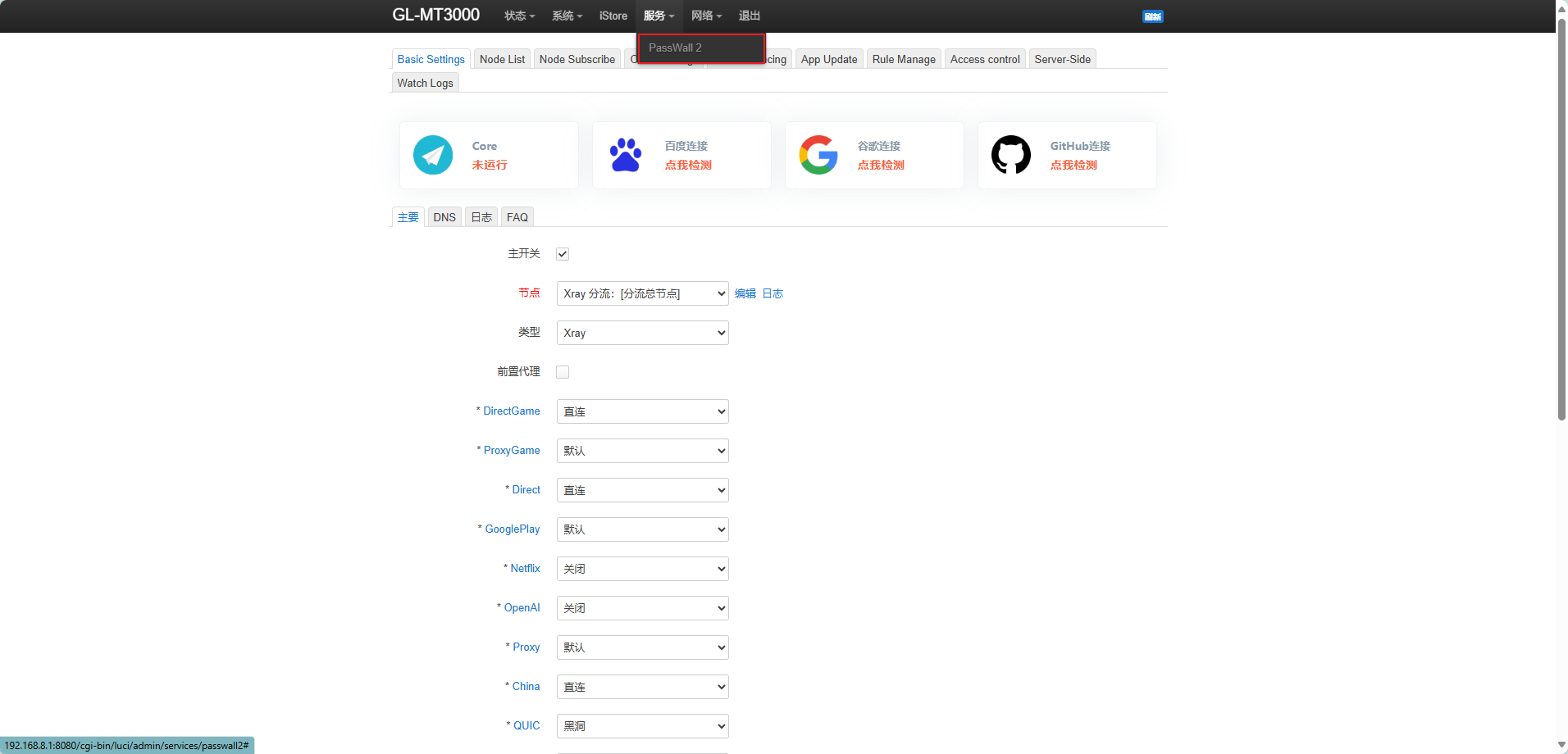Screen dimensions: 1568x754
Task: Click the Core Telegram paper-plane icon
Action: tap(433, 155)
